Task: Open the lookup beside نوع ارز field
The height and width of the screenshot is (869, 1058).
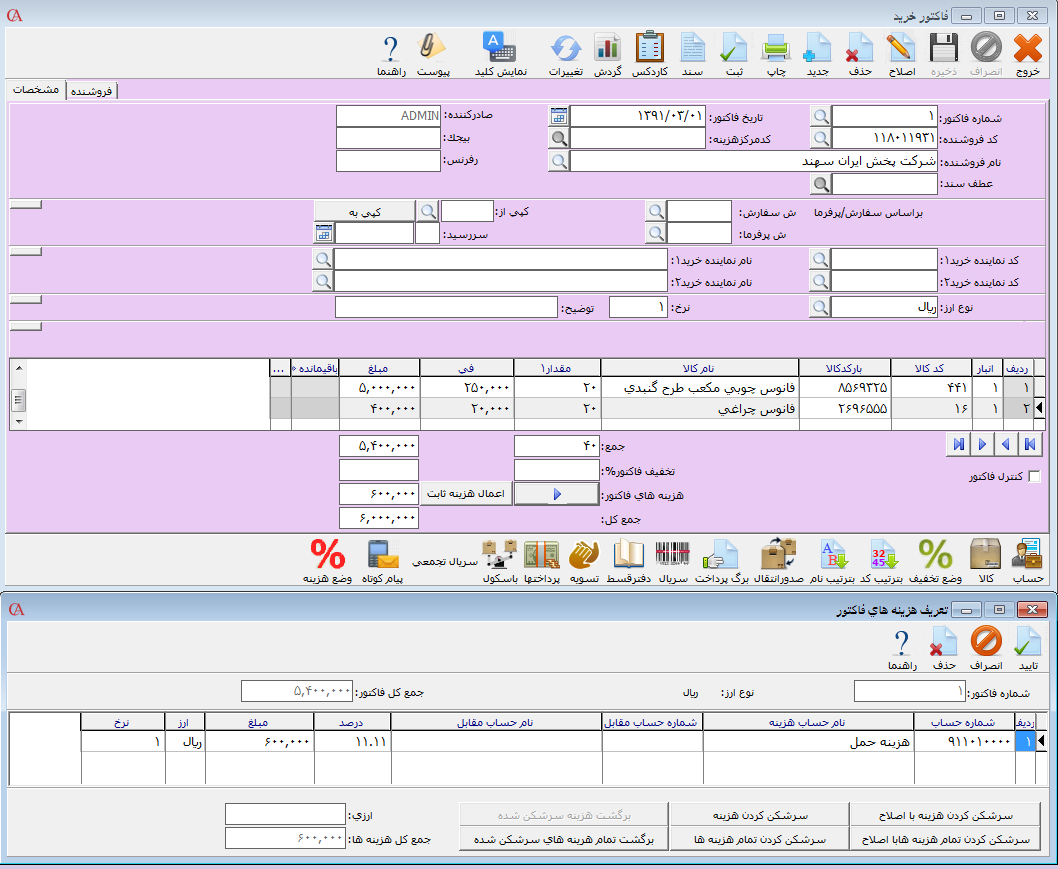Action: click(x=820, y=308)
